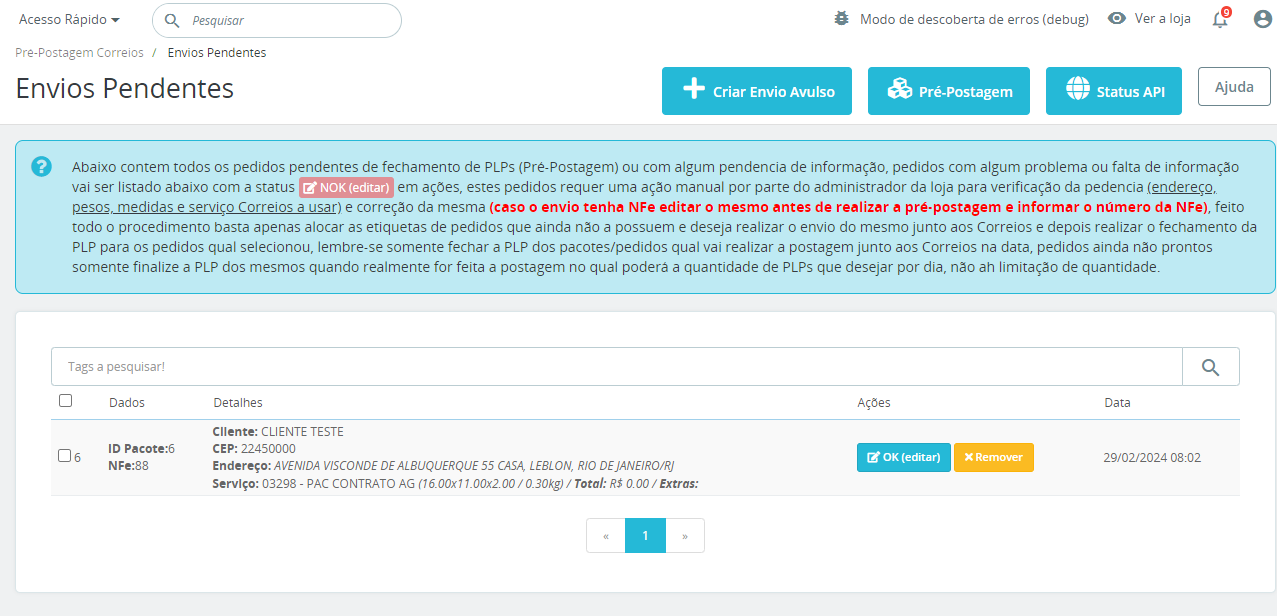
Task: Open the Status API button
Action: coord(1114,91)
